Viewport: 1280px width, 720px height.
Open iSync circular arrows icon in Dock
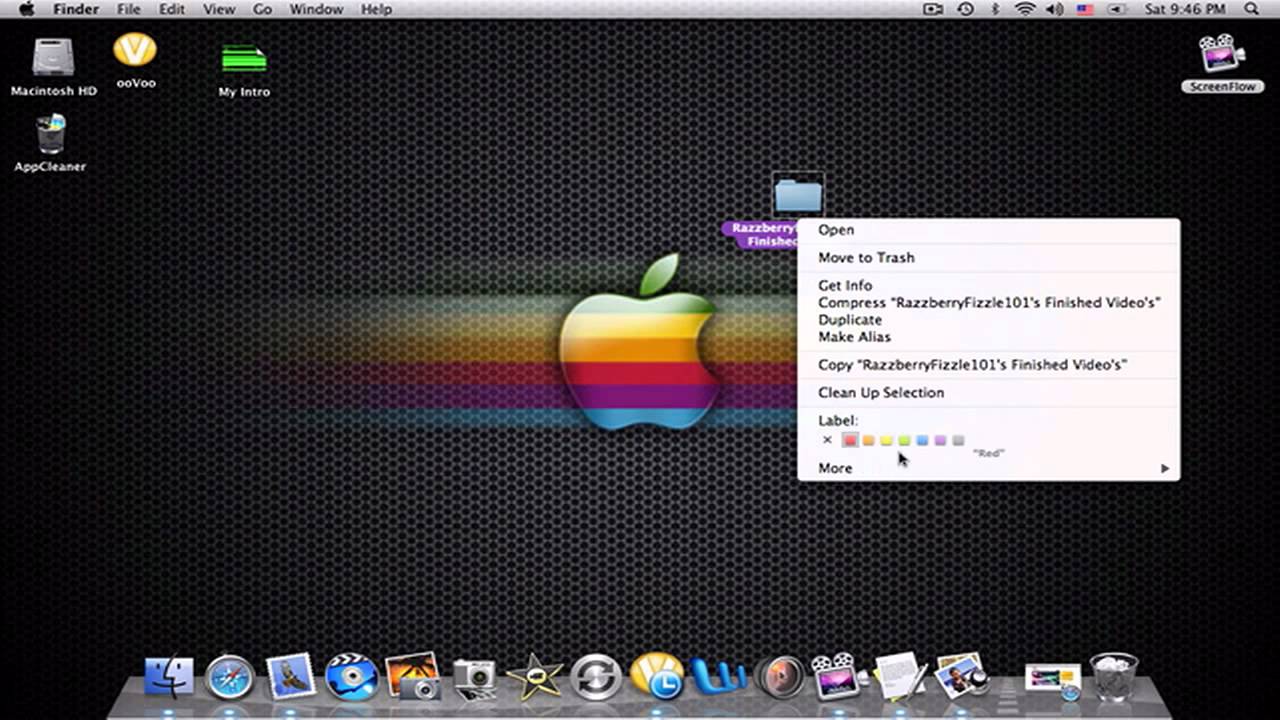pyautogui.click(x=596, y=678)
